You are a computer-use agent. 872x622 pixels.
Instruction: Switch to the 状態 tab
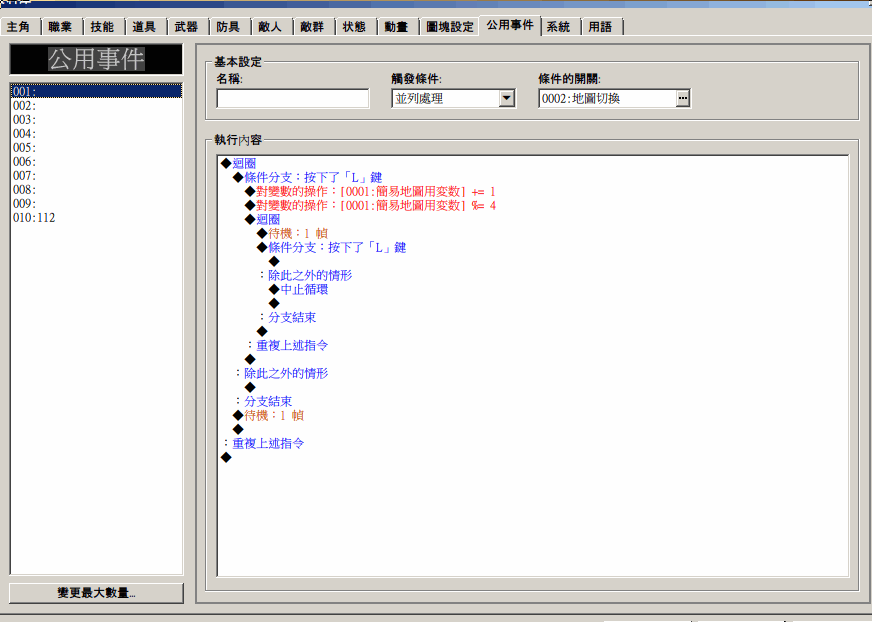click(355, 27)
